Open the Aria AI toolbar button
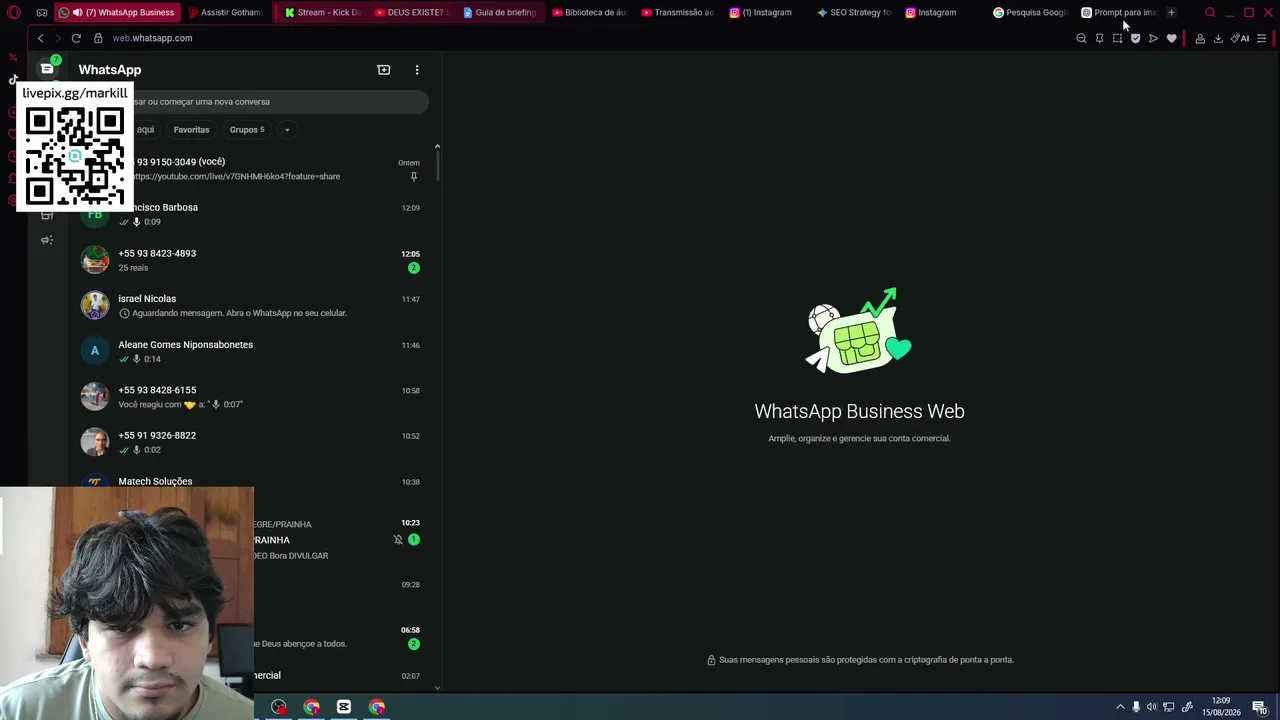1280x720 pixels. pos(1240,38)
